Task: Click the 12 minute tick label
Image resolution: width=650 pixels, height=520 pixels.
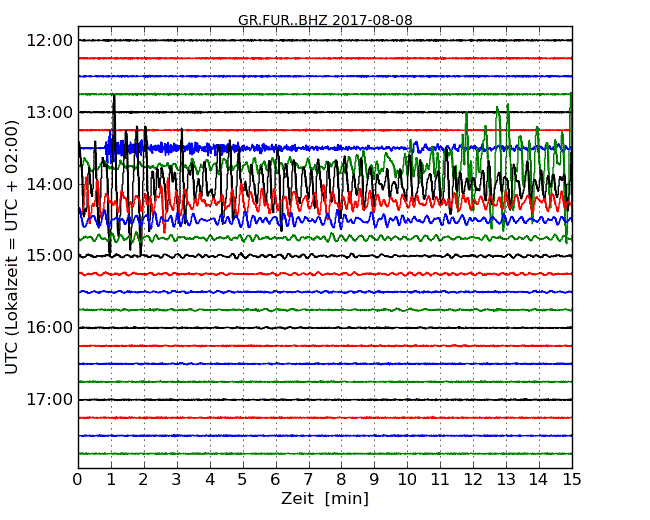Action: (x=473, y=479)
